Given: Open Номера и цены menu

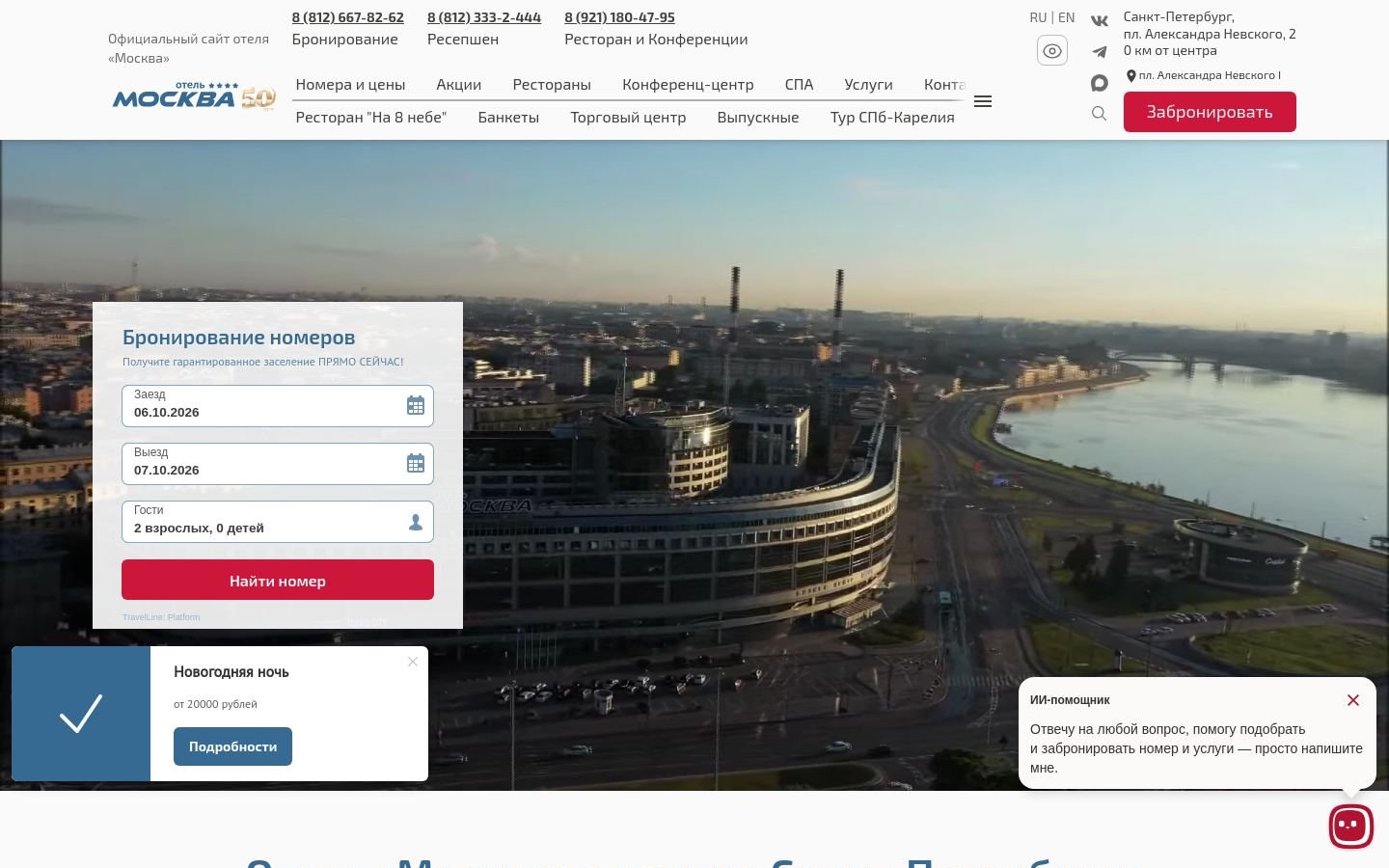Looking at the screenshot, I should tap(350, 84).
